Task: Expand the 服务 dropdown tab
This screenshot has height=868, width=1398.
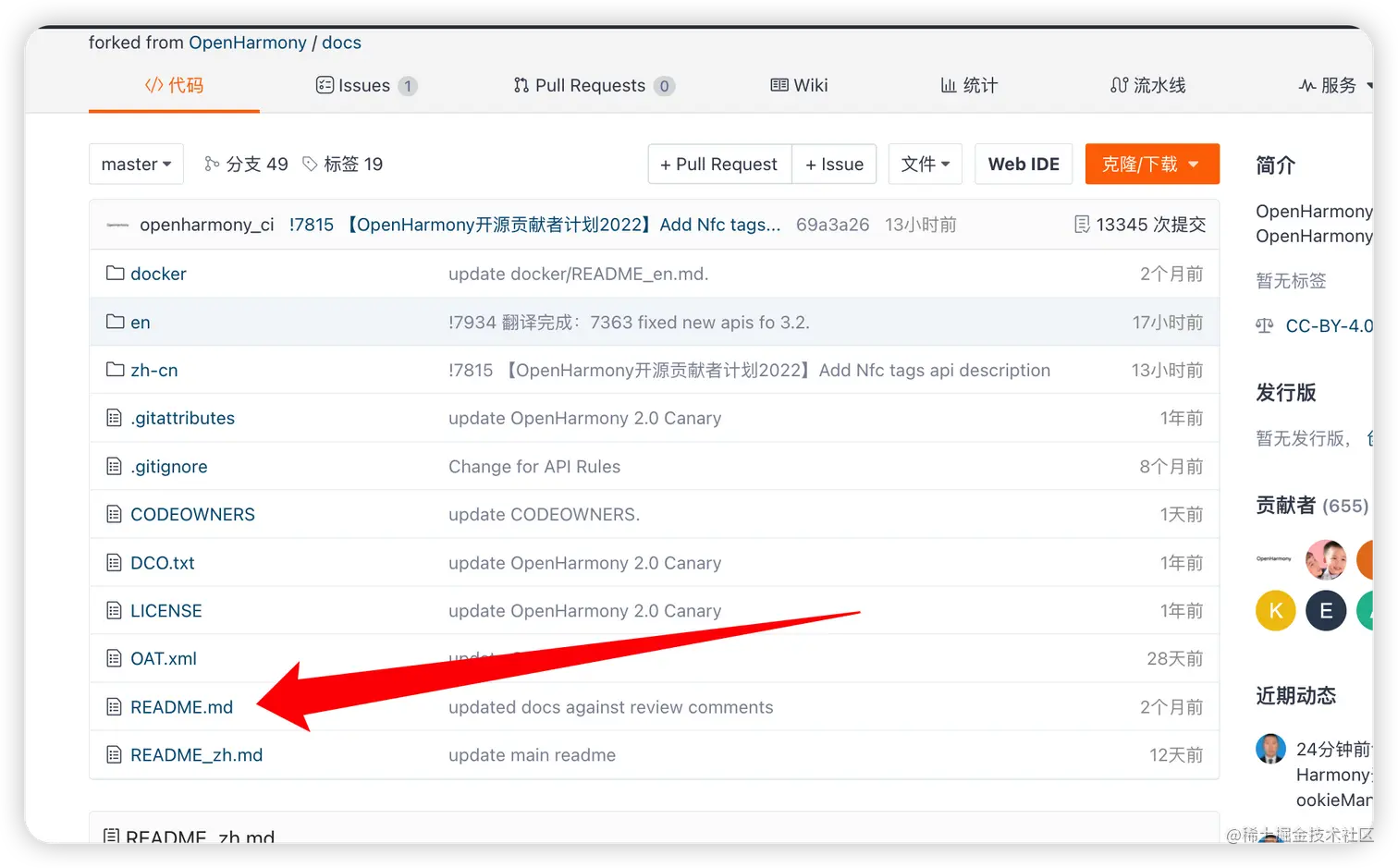Action: pyautogui.click(x=1335, y=85)
